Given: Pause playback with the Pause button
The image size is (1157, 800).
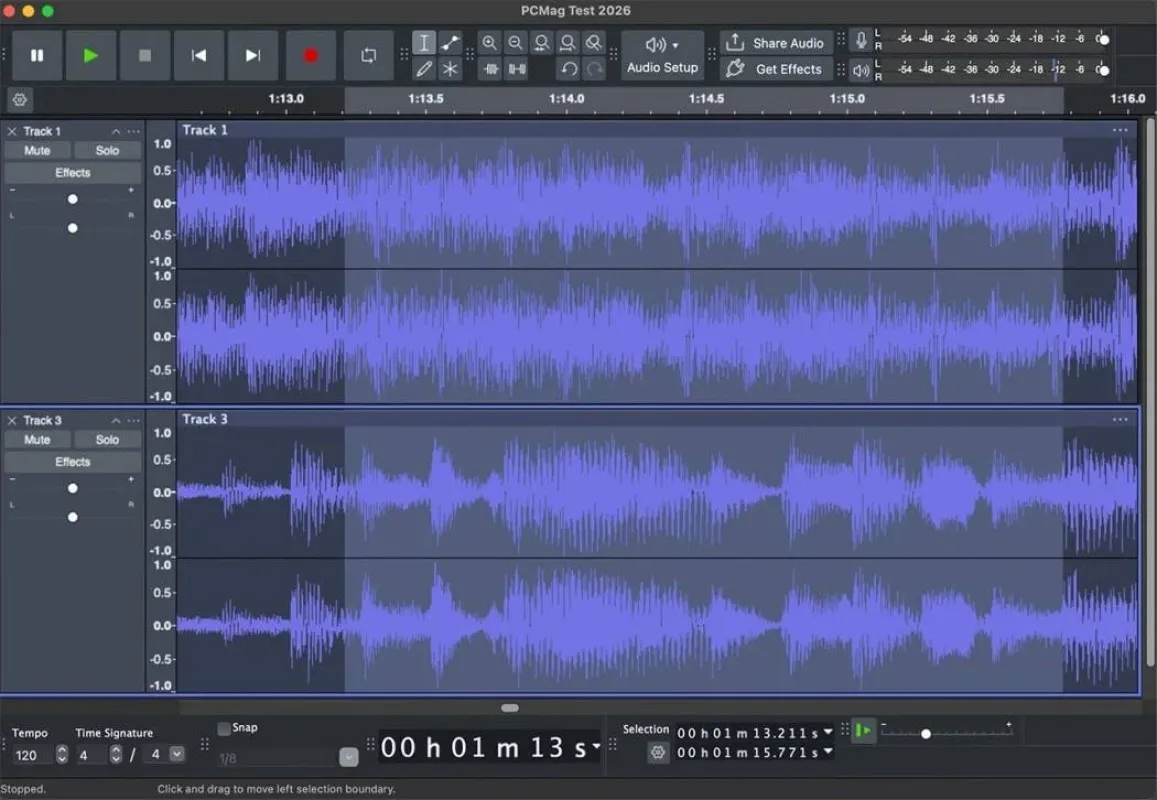Looking at the screenshot, I should pos(37,55).
